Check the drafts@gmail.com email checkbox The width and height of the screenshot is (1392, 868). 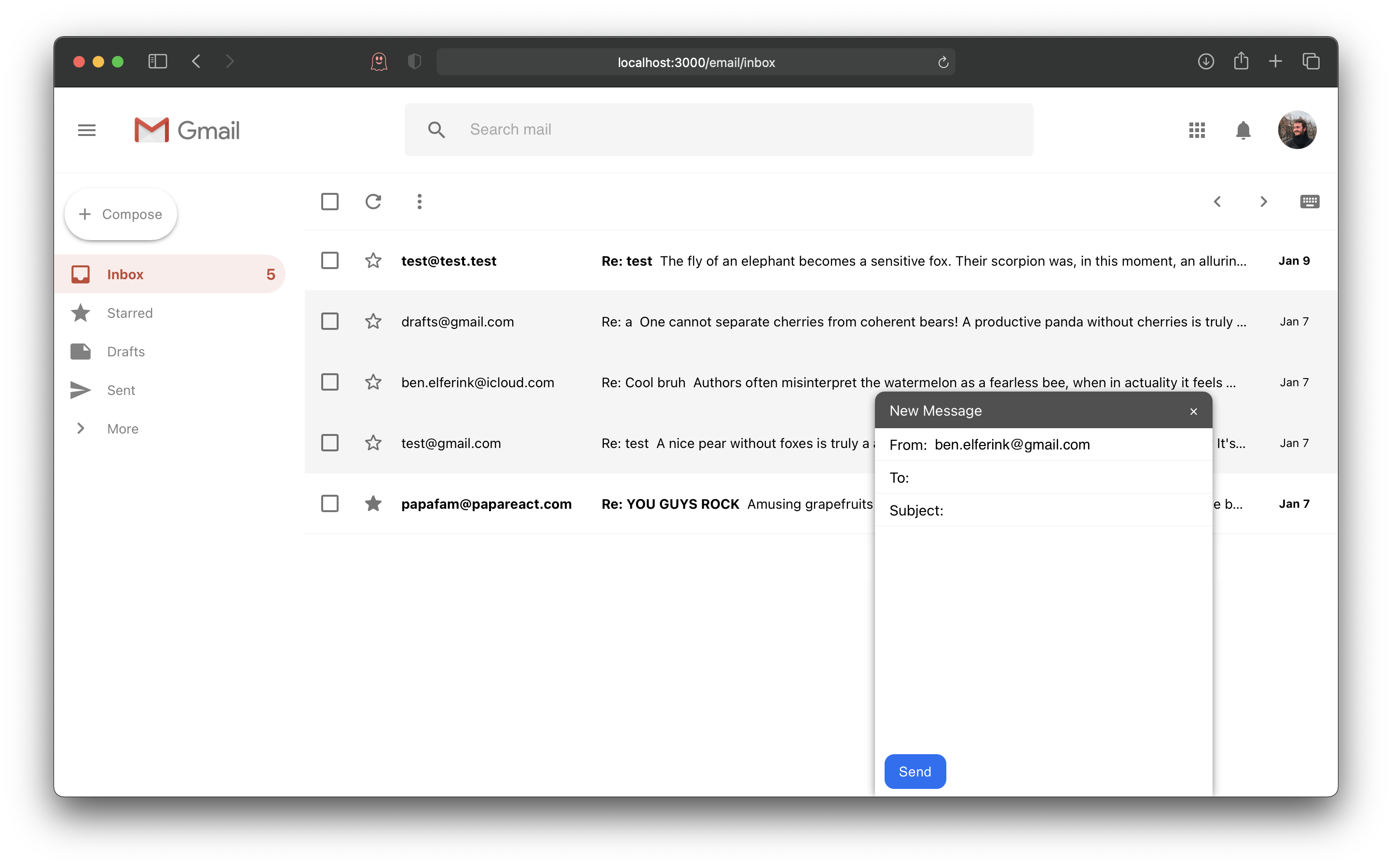point(329,322)
